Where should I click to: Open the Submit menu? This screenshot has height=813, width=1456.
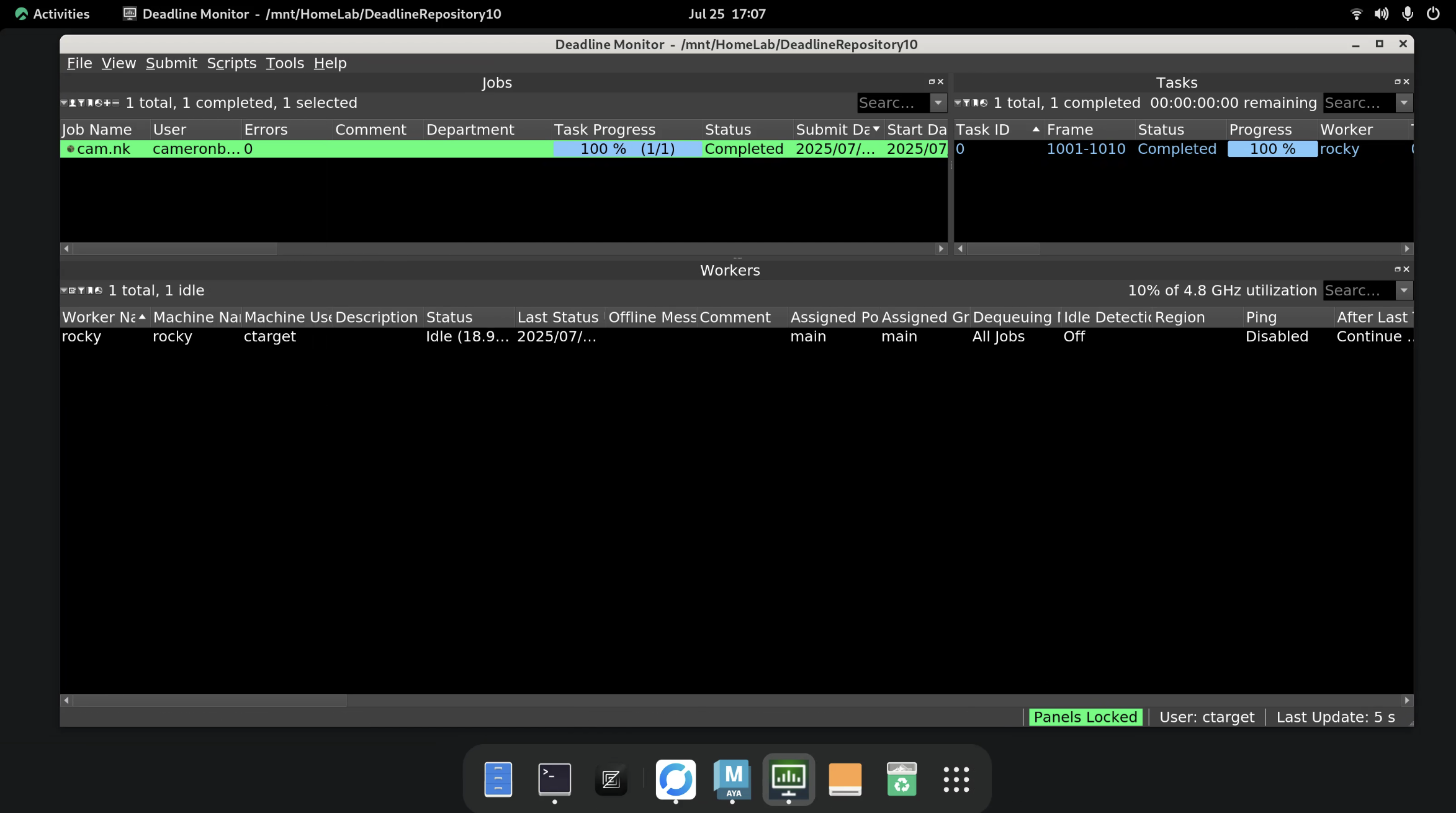(171, 63)
